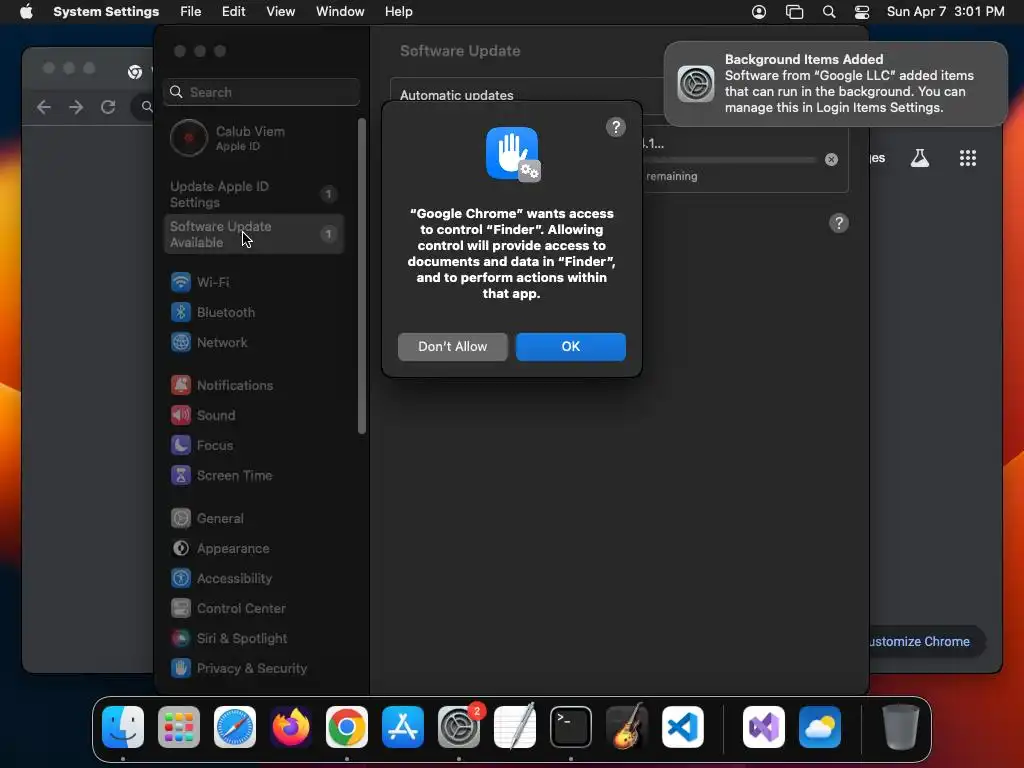Open Google apps grid in Chrome
The image size is (1024, 768).
pyautogui.click(x=967, y=158)
